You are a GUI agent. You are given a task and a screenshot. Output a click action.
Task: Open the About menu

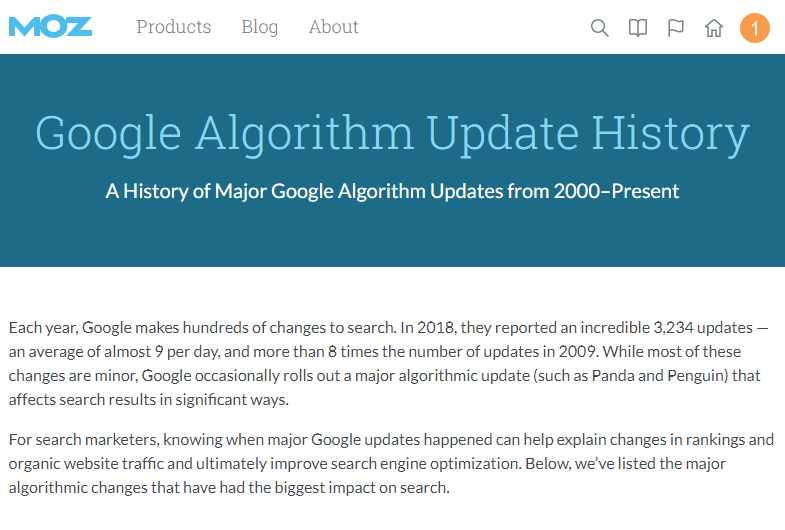(x=334, y=27)
